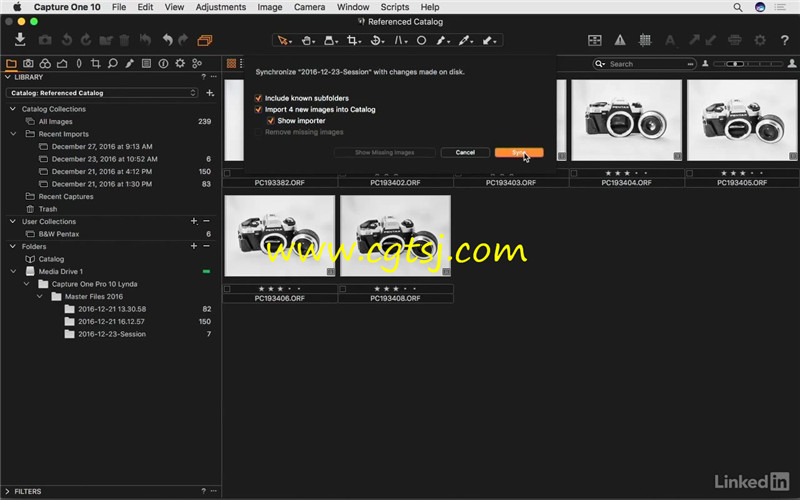This screenshot has height=500, width=800.
Task: Select the PC193406.ORF camera thumbnail
Action: (280, 236)
